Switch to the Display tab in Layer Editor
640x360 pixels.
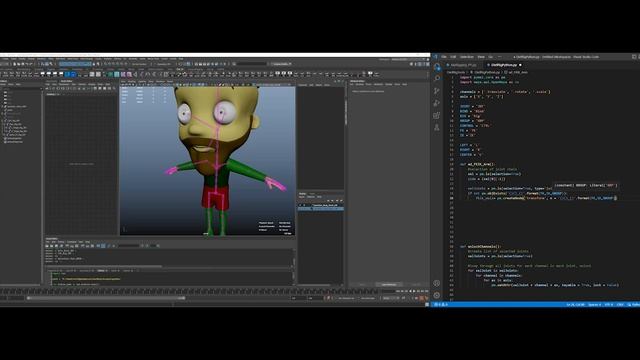click(x=302, y=193)
